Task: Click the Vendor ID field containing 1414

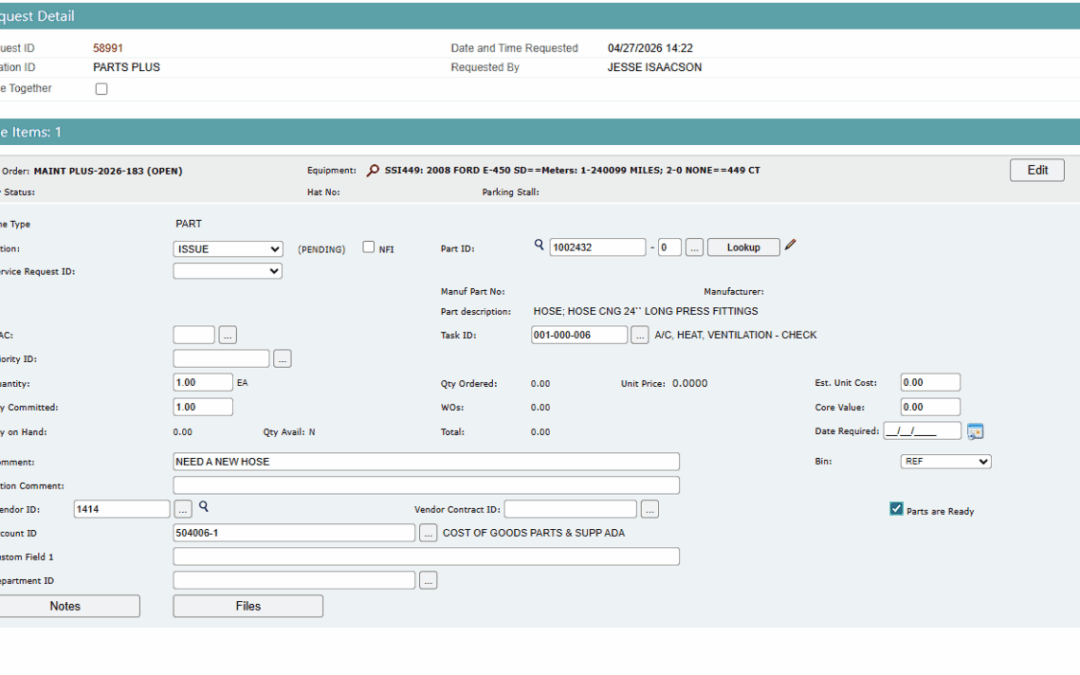Action: [x=121, y=509]
